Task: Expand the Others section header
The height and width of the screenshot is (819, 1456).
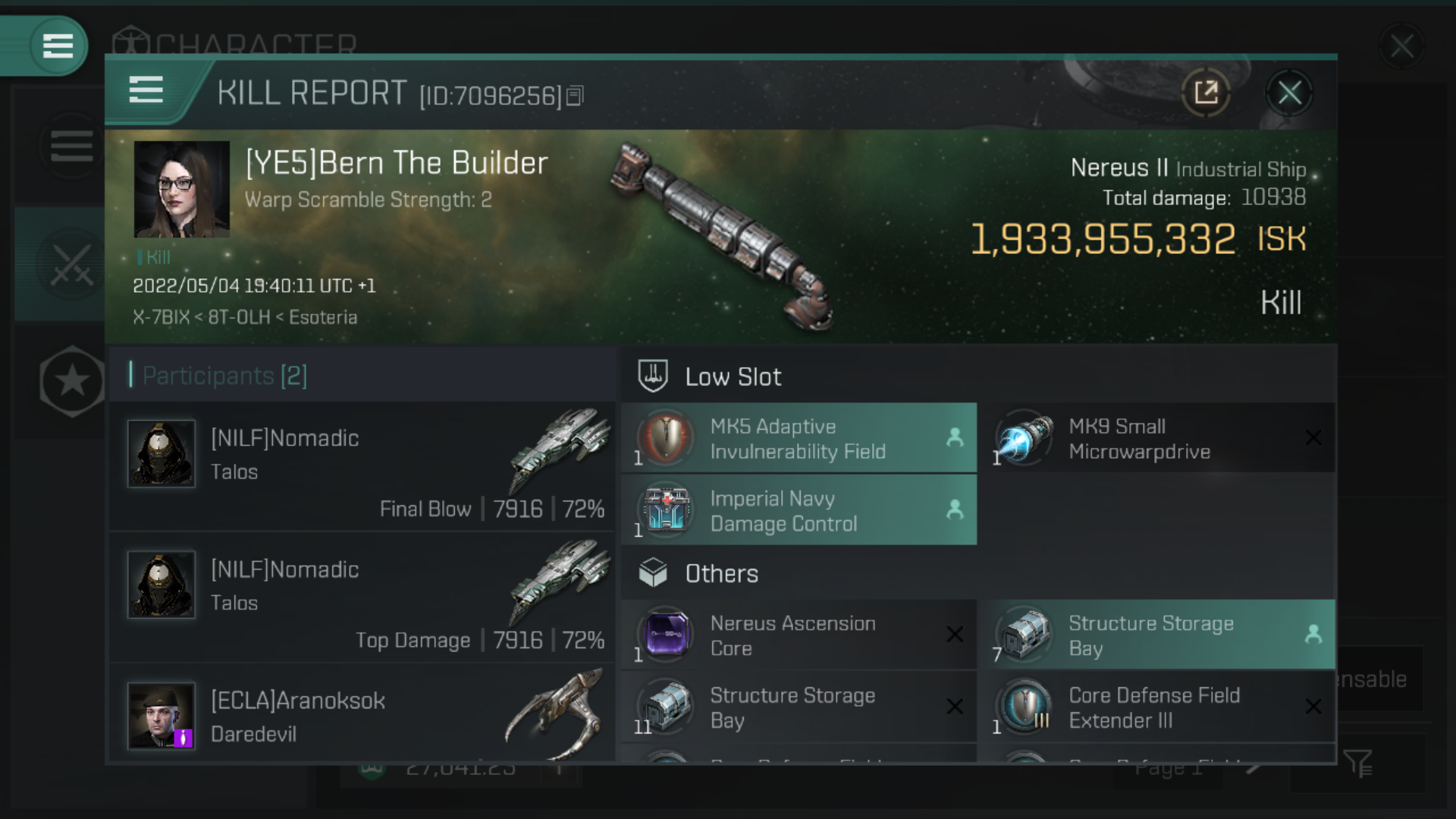Action: [720, 573]
